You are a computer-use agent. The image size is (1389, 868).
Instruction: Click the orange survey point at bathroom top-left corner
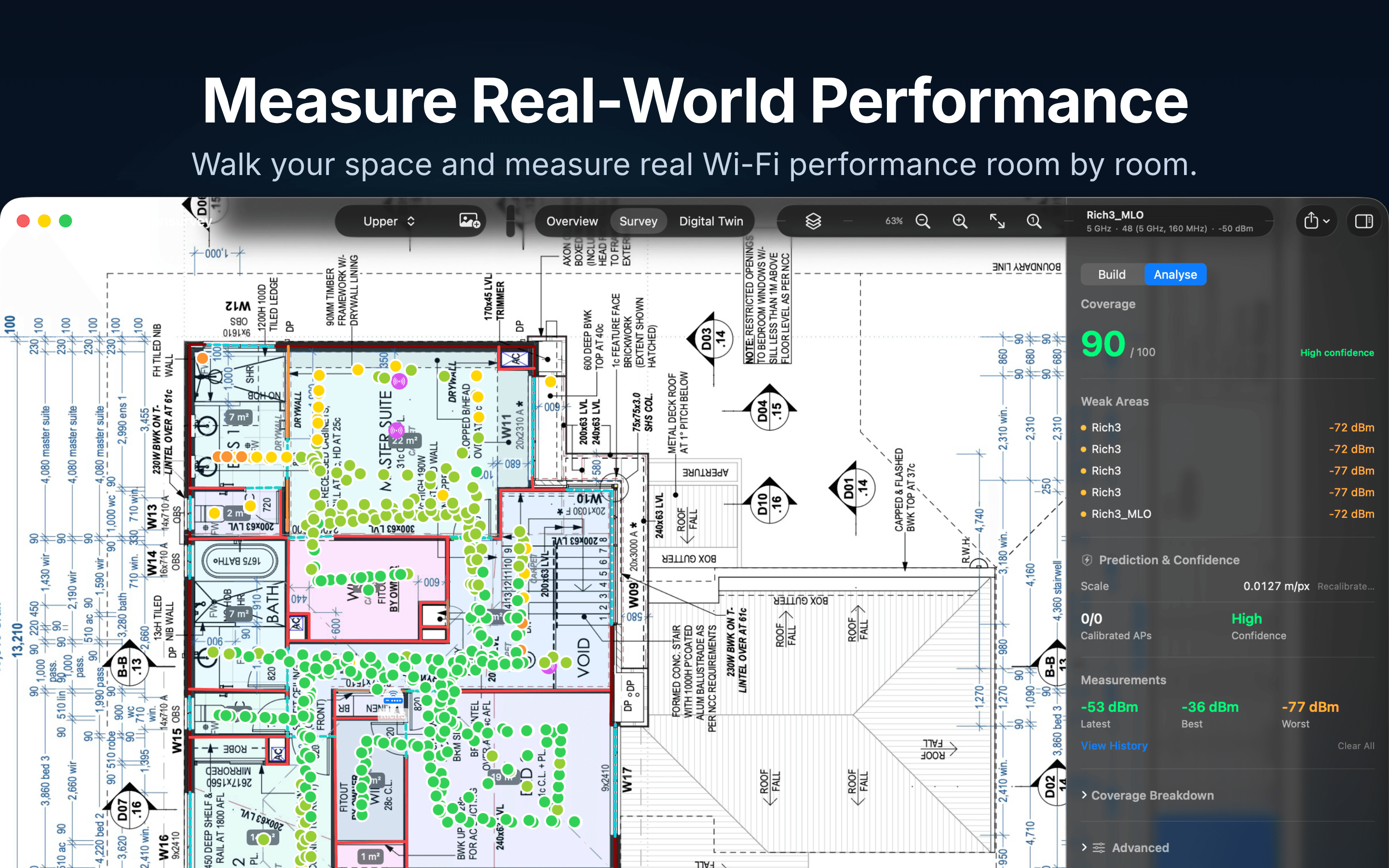[202, 358]
